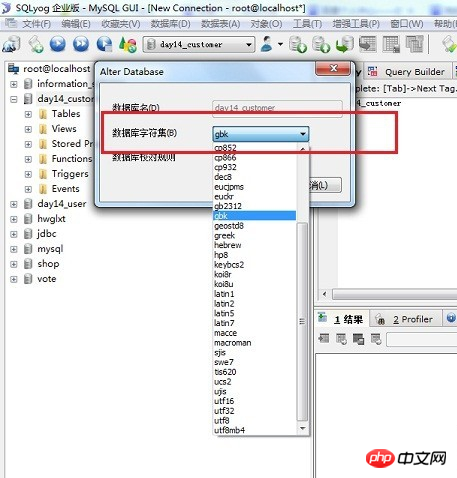Click the double-arrow execute all queries icon
Screen dimensions: 457x478
[81, 44]
